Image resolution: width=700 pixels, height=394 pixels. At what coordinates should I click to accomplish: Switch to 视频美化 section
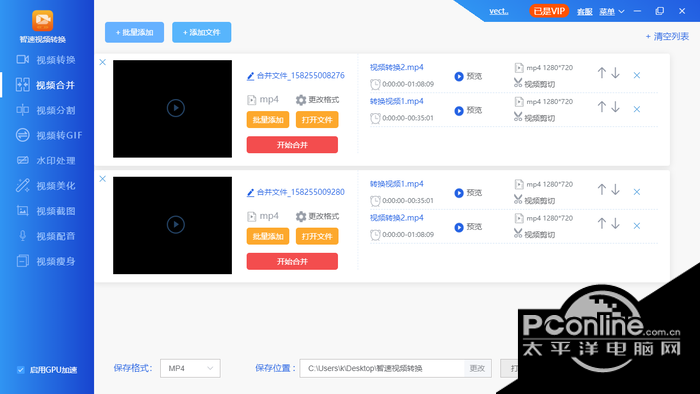coord(46,185)
